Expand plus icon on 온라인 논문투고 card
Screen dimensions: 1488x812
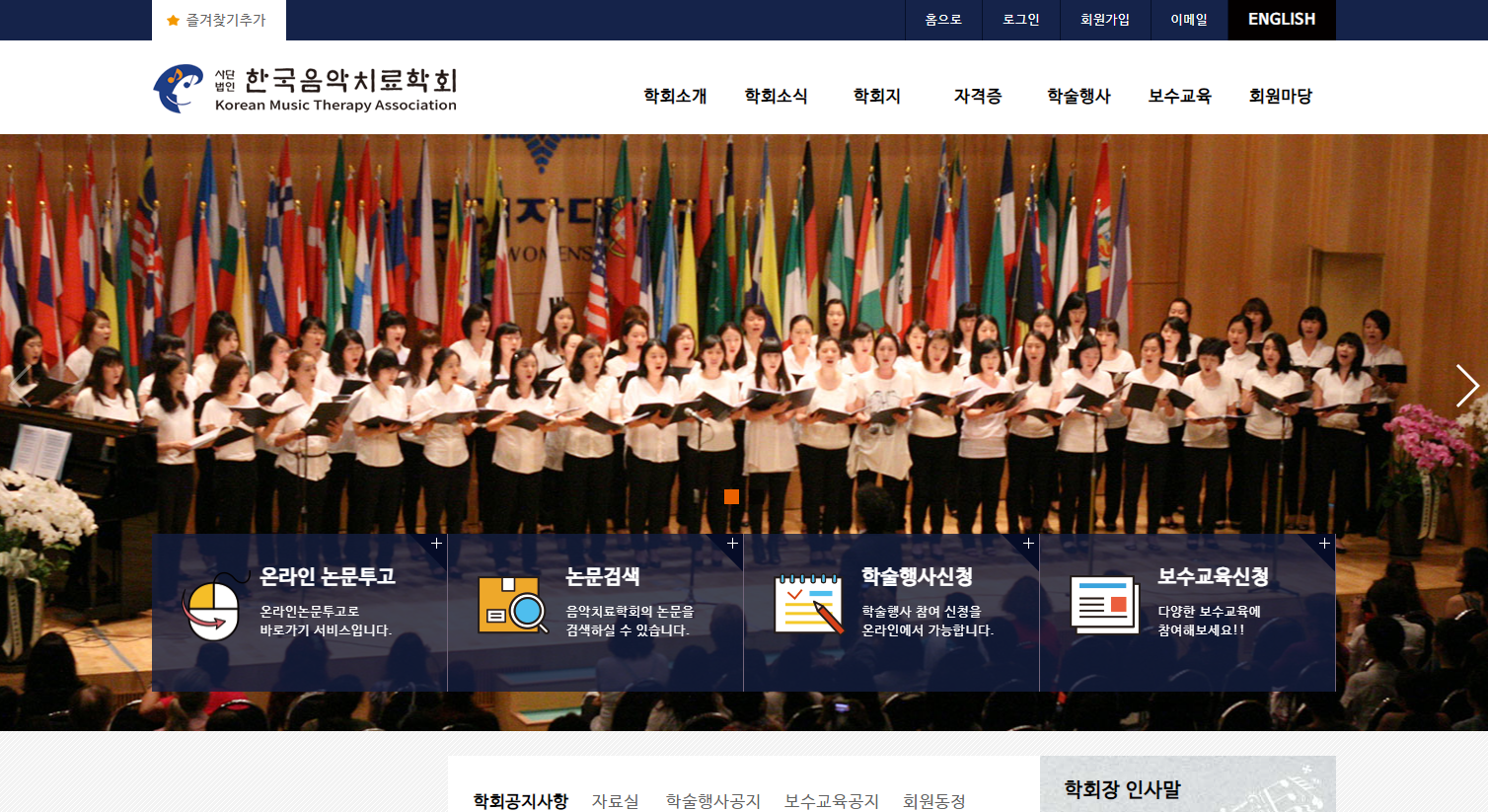436,544
